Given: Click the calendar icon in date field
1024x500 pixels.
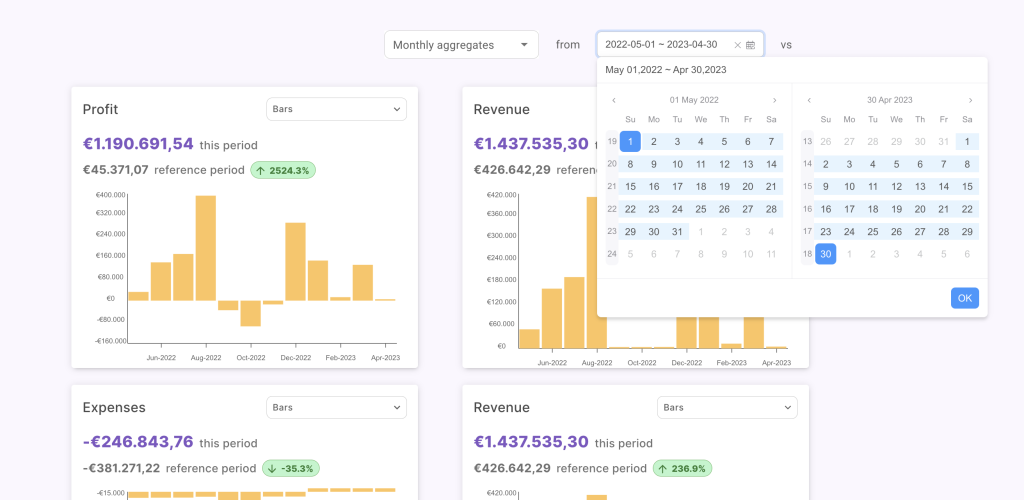Looking at the screenshot, I should (751, 45).
